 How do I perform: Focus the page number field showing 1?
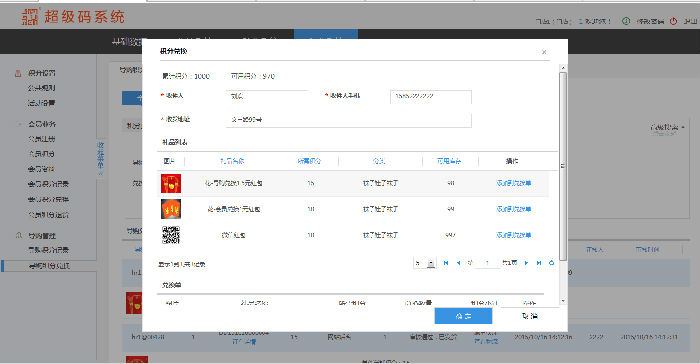(487, 263)
